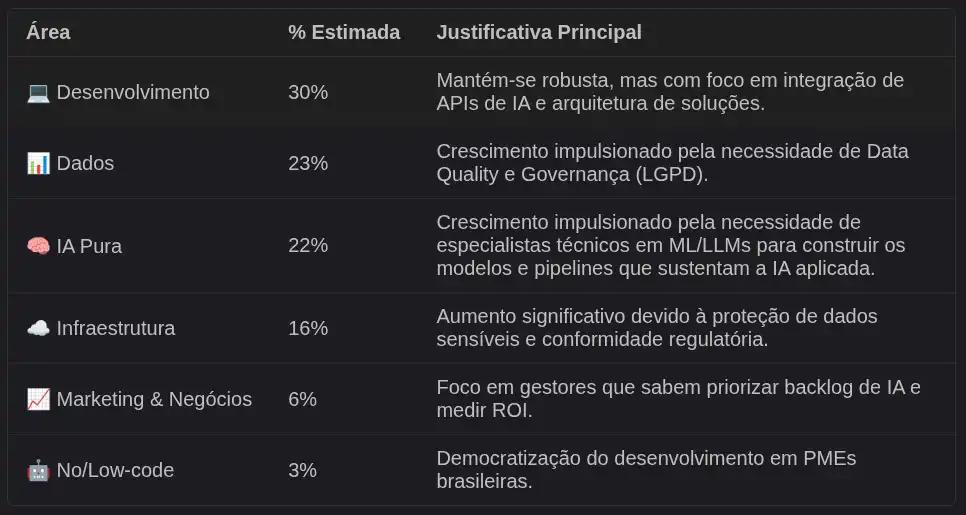The image size is (966, 515).
Task: Click the brain emoji beside IA Pura
Action: coord(38,246)
